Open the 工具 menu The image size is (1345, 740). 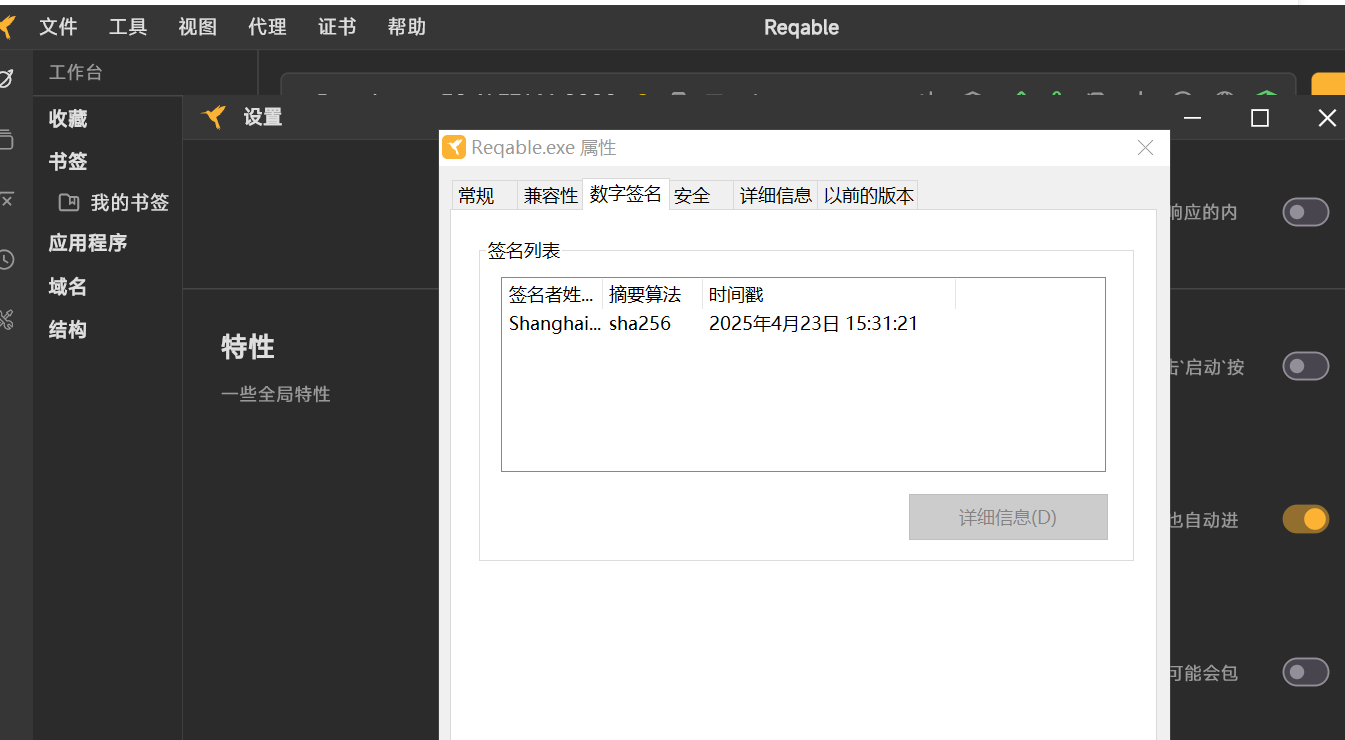128,27
